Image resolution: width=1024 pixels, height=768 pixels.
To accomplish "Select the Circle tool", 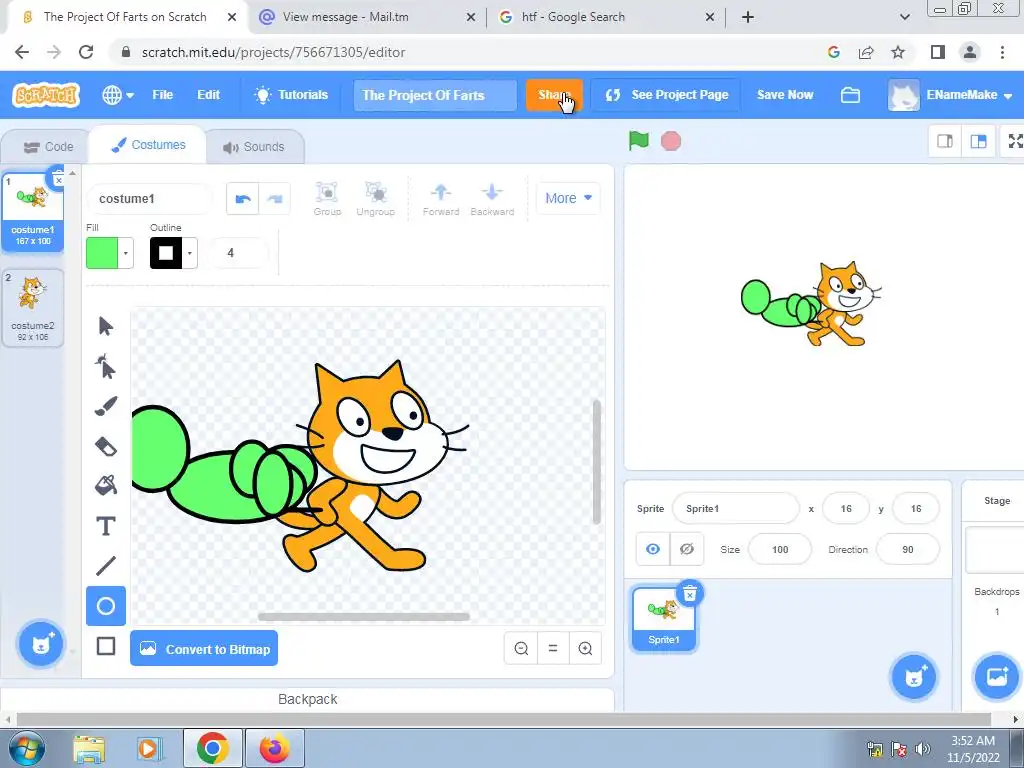I will 106,606.
